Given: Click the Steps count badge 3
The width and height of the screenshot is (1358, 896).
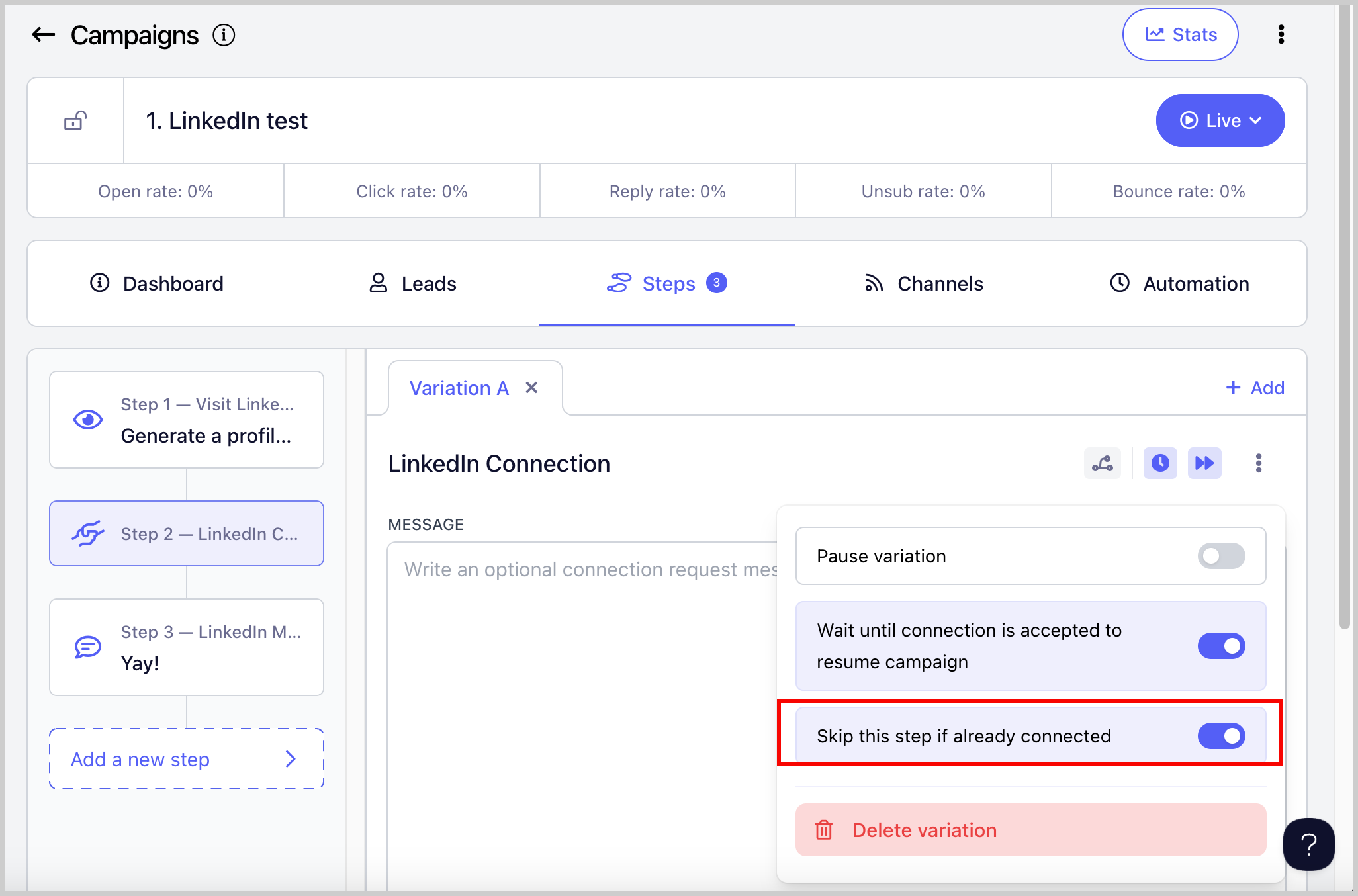Looking at the screenshot, I should pyautogui.click(x=717, y=283).
